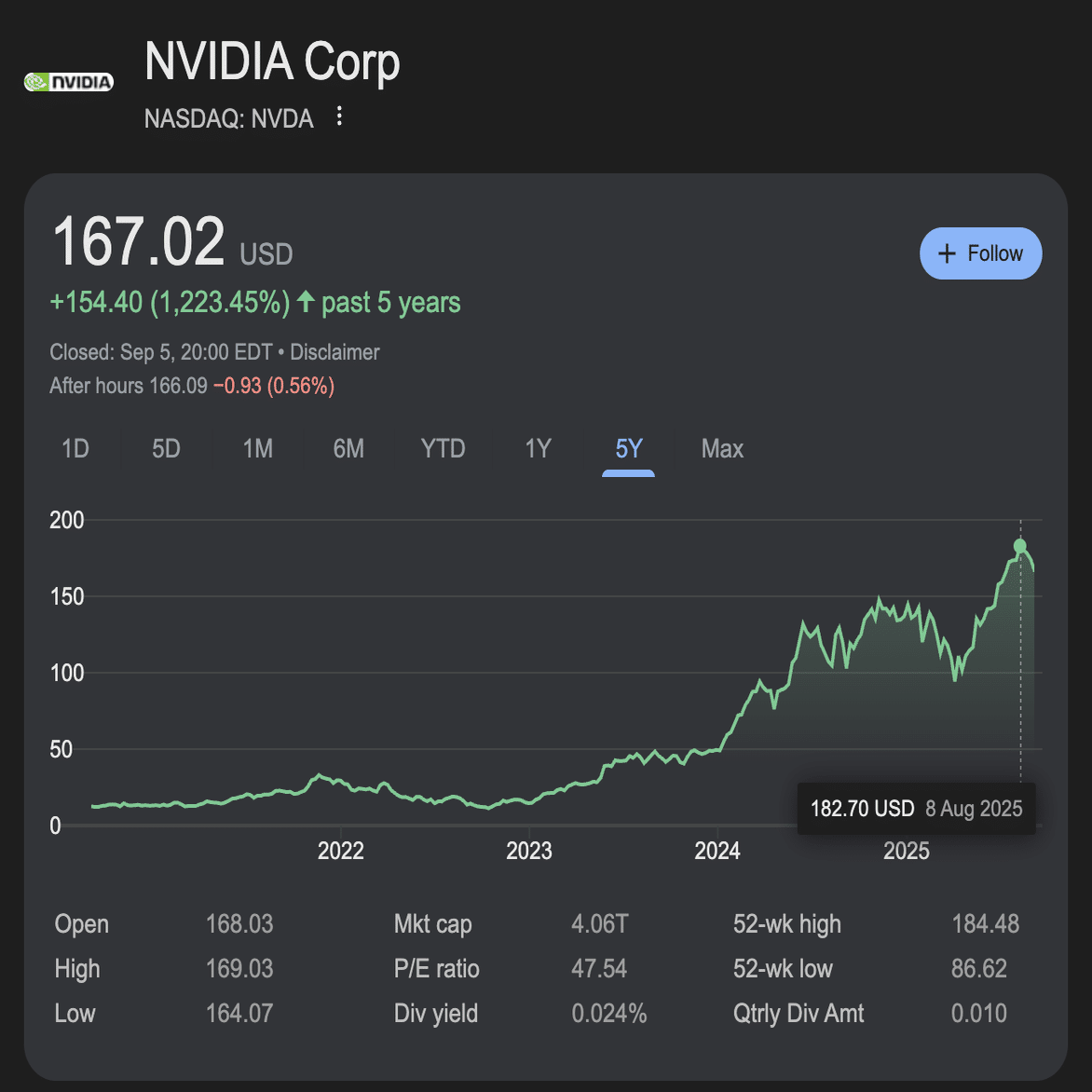Switch to the 1D time range tab
The image size is (1092, 1092).
click(x=75, y=449)
